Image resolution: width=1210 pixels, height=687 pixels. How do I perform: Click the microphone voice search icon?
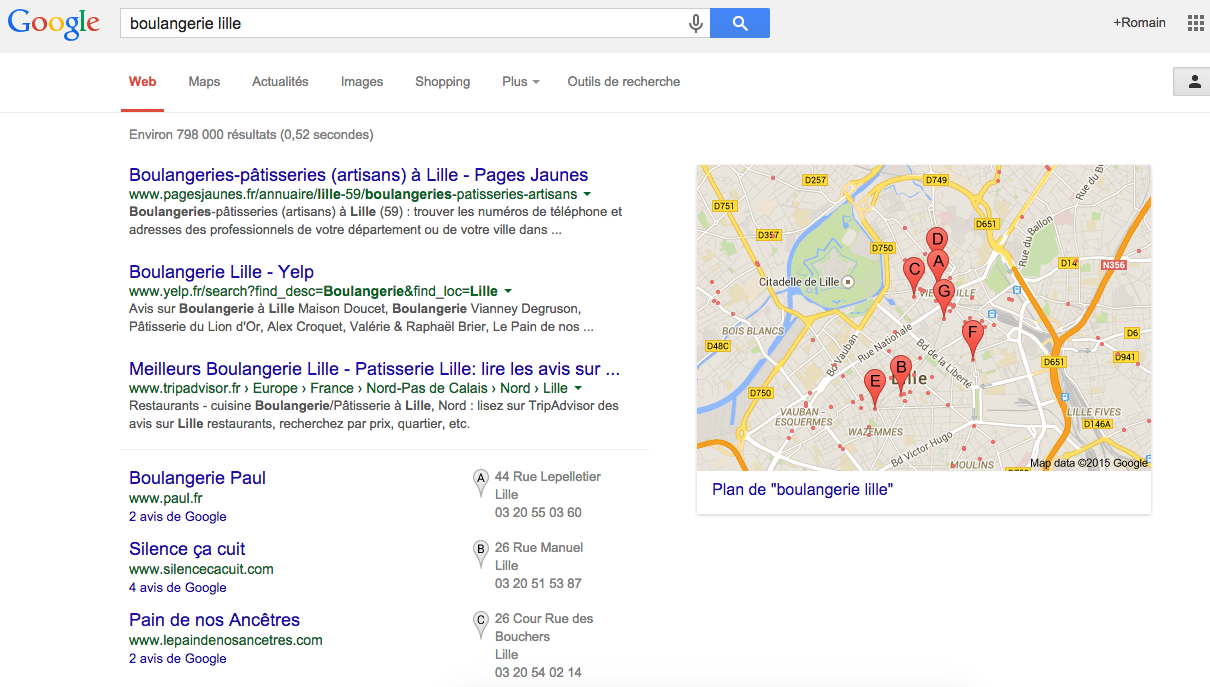pos(696,23)
